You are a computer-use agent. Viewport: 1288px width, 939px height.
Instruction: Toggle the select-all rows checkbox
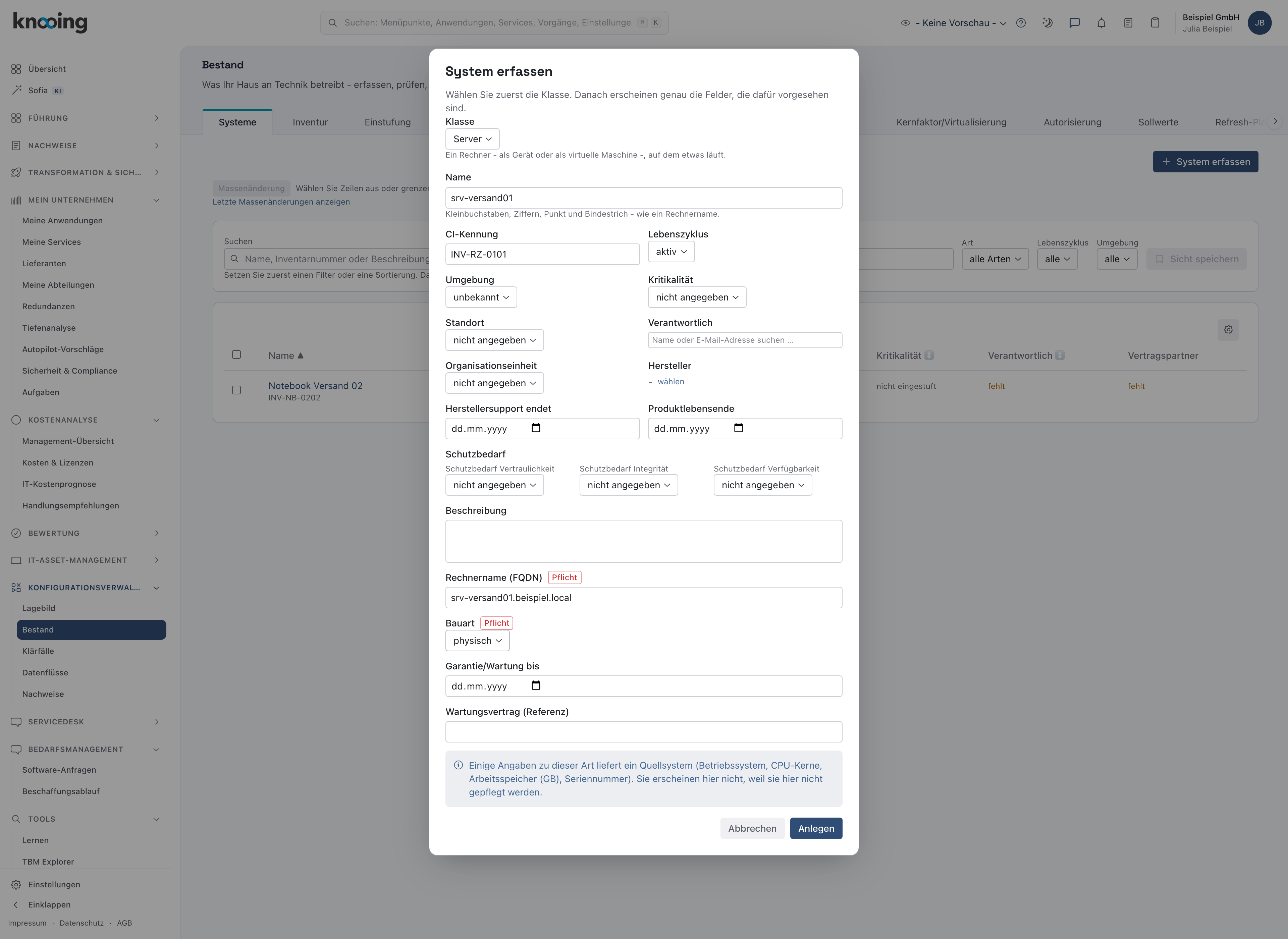(x=236, y=355)
